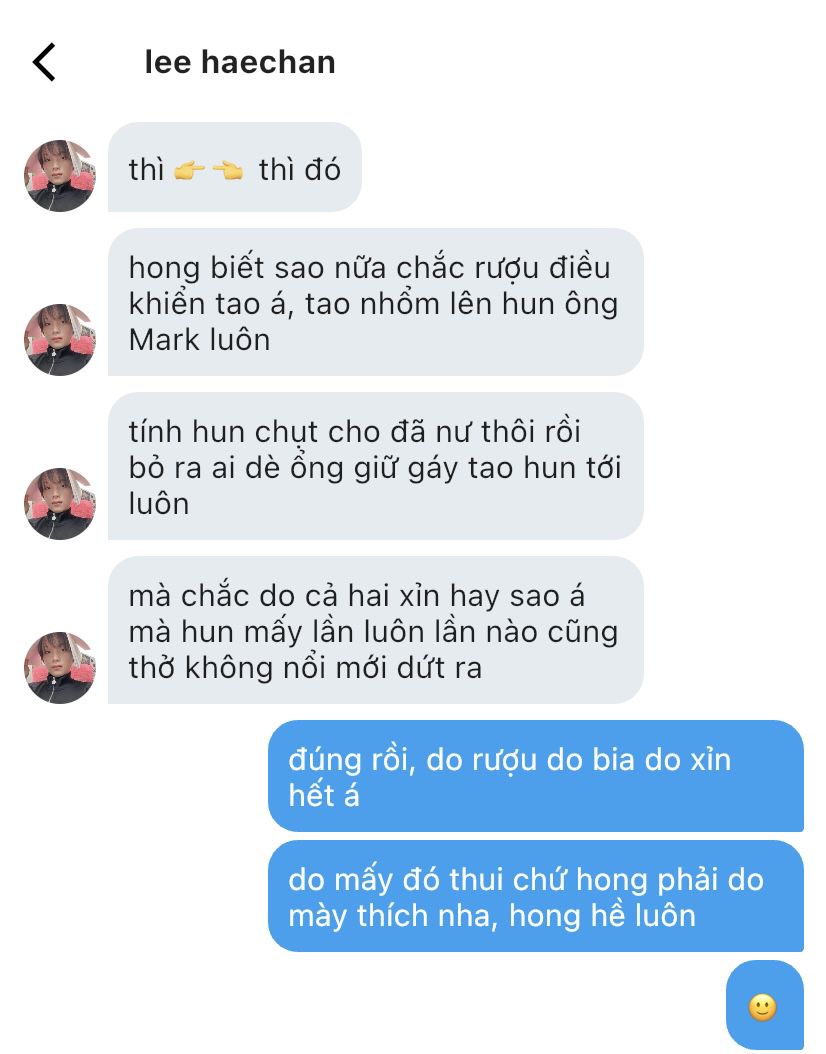The image size is (826, 1054).
Task: Select the 'thì thì đó' message bubble
Action: click(235, 167)
